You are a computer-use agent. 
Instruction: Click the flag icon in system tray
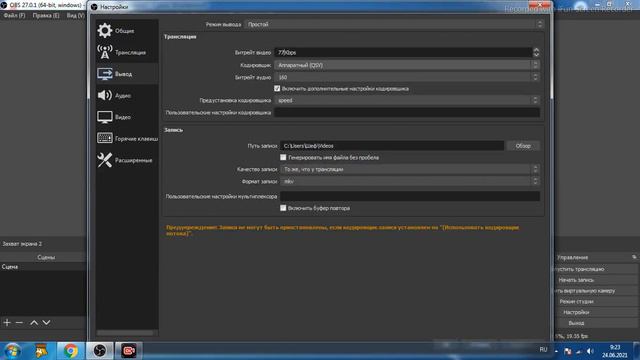tap(568, 351)
